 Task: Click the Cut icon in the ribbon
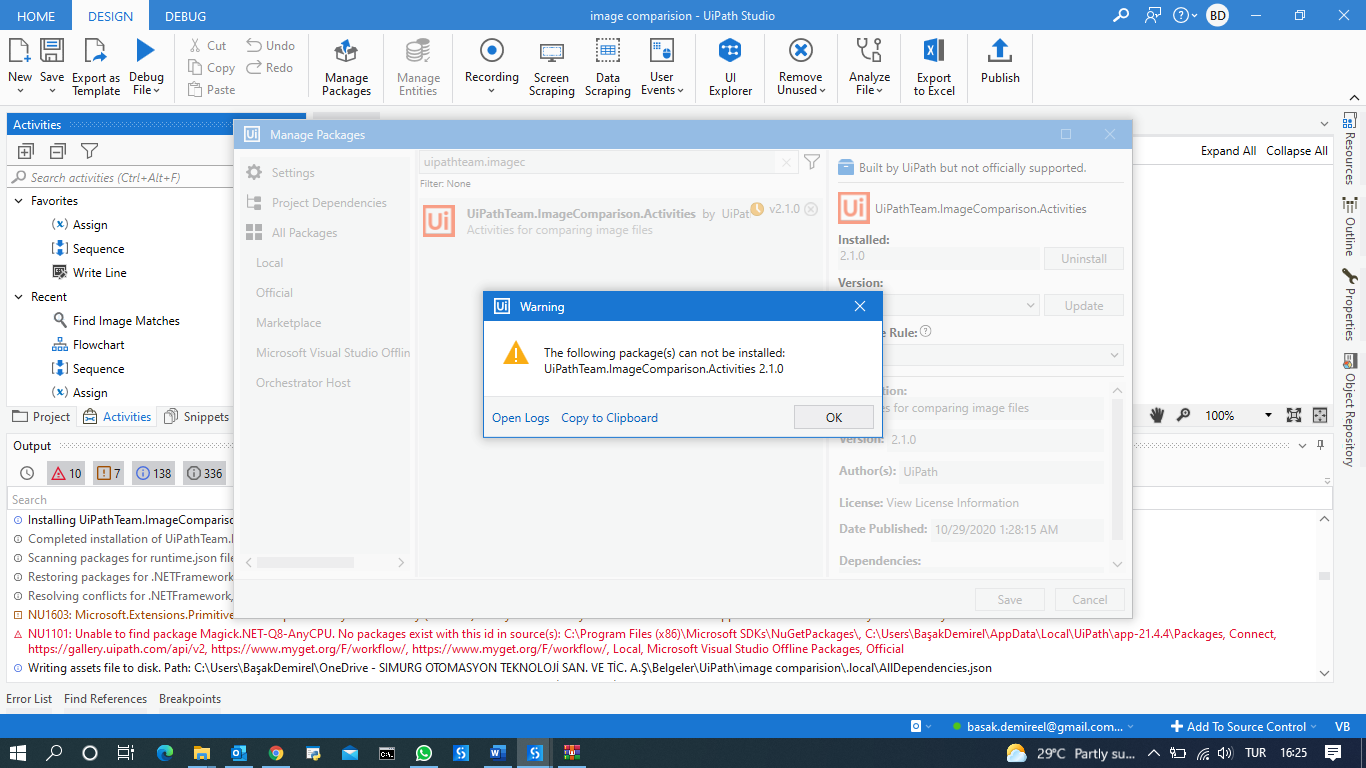click(196, 46)
